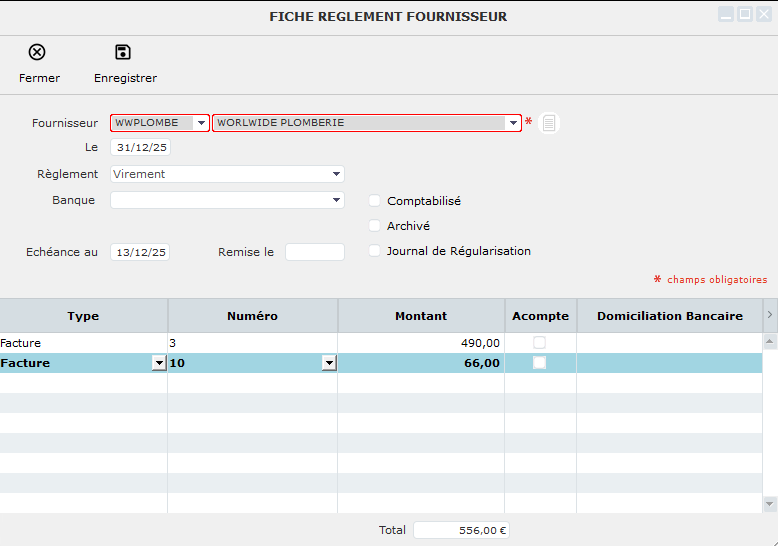Image resolution: width=778 pixels, height=546 pixels.
Task: Tick Acompte checkbox for invoice 3
Action: pyautogui.click(x=540, y=343)
